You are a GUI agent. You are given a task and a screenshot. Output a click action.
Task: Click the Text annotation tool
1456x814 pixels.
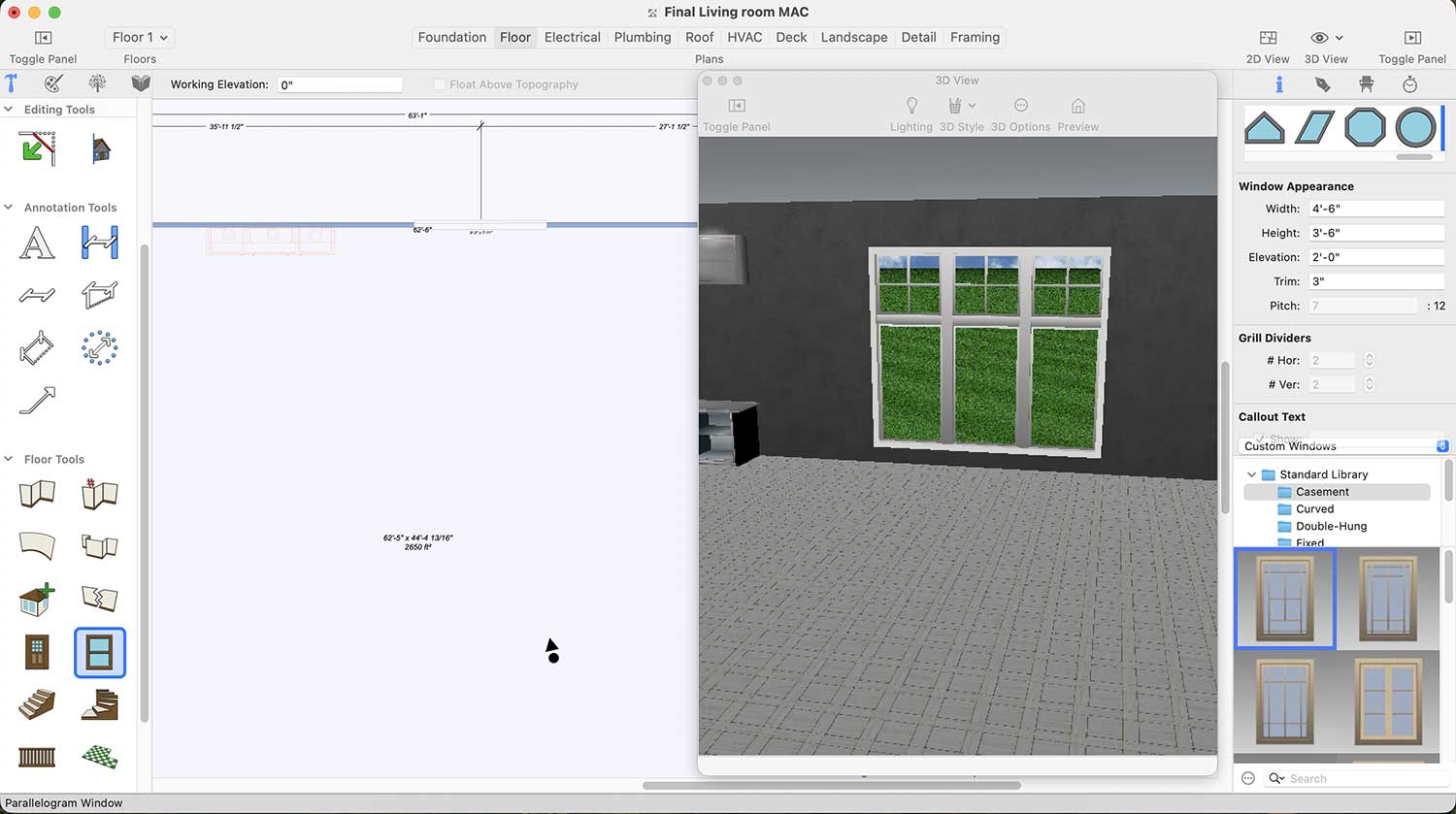[37, 243]
